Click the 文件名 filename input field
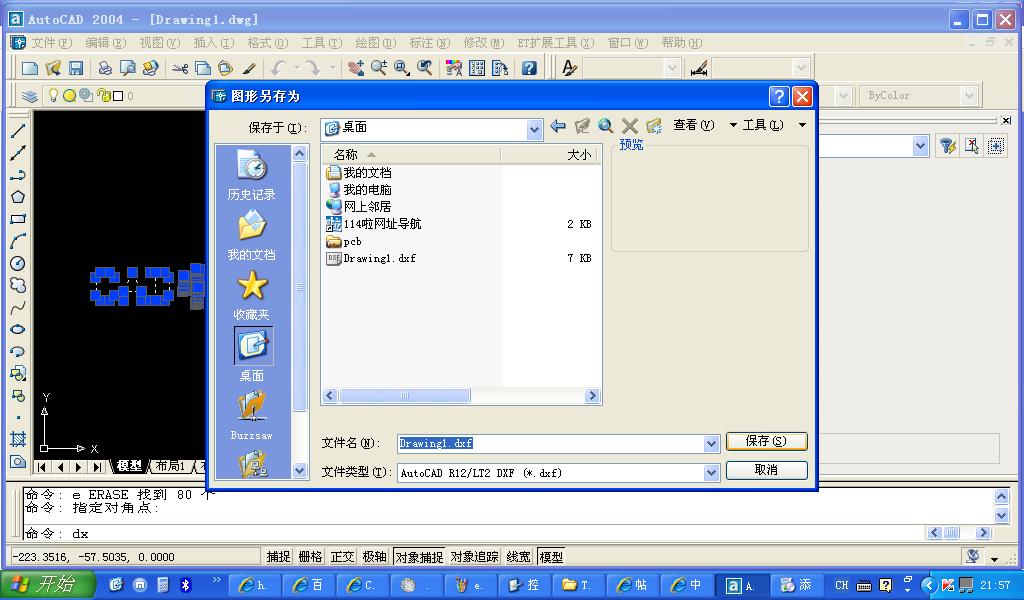The height and width of the screenshot is (600, 1024). [x=551, y=444]
